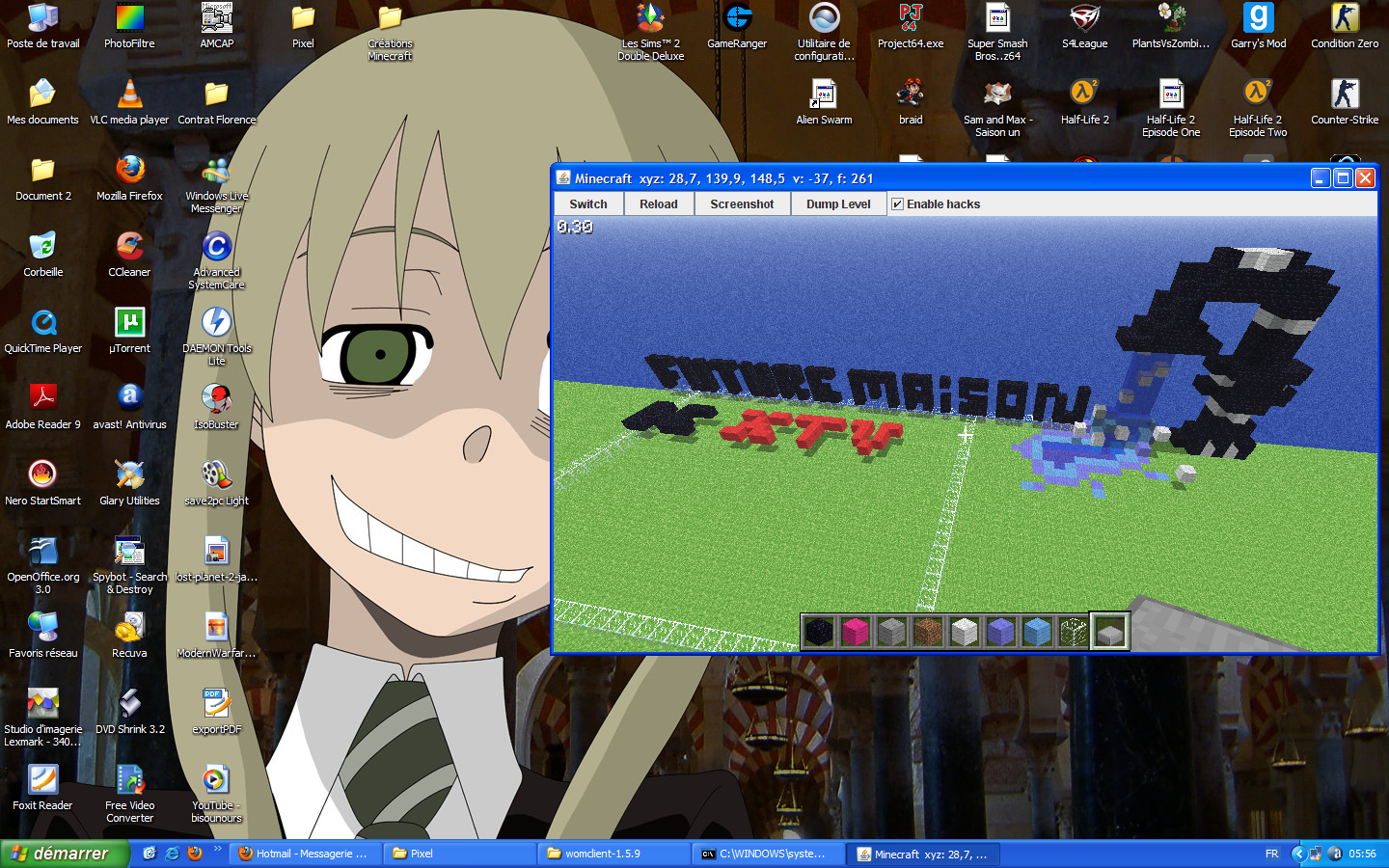The height and width of the screenshot is (868, 1389).
Task: Select the CCleaner desktop icon
Action: [x=129, y=255]
